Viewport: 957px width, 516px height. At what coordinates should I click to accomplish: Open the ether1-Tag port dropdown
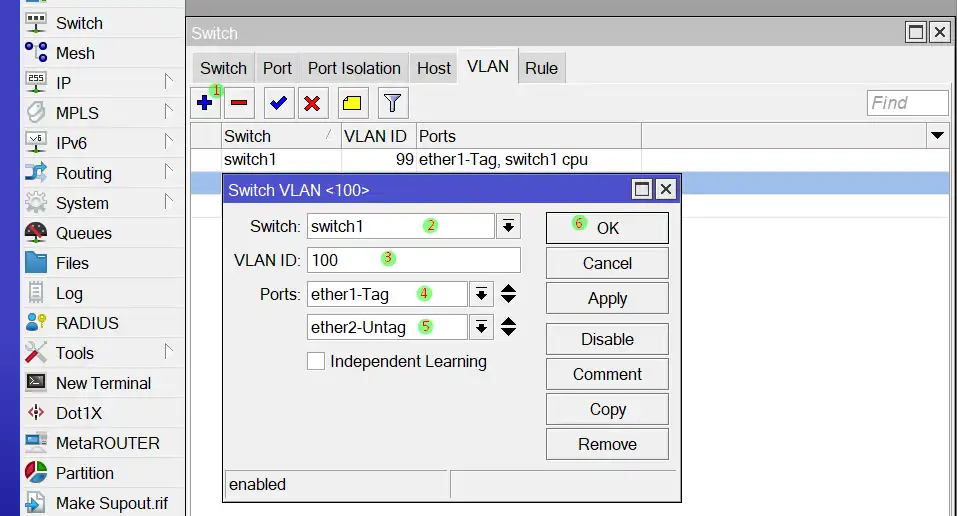[482, 294]
